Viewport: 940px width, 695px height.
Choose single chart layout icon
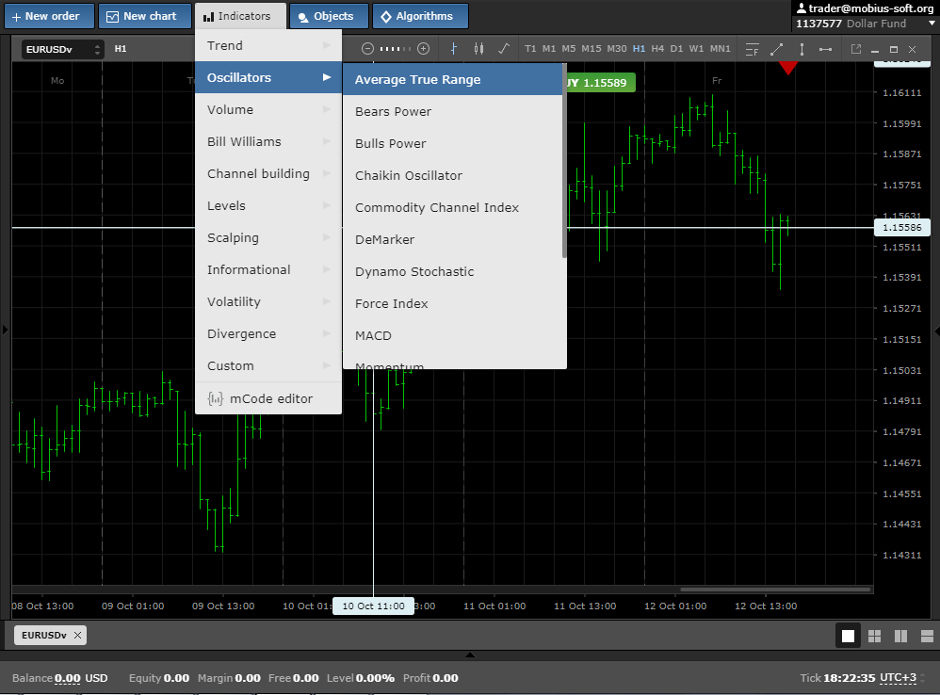[x=848, y=636]
